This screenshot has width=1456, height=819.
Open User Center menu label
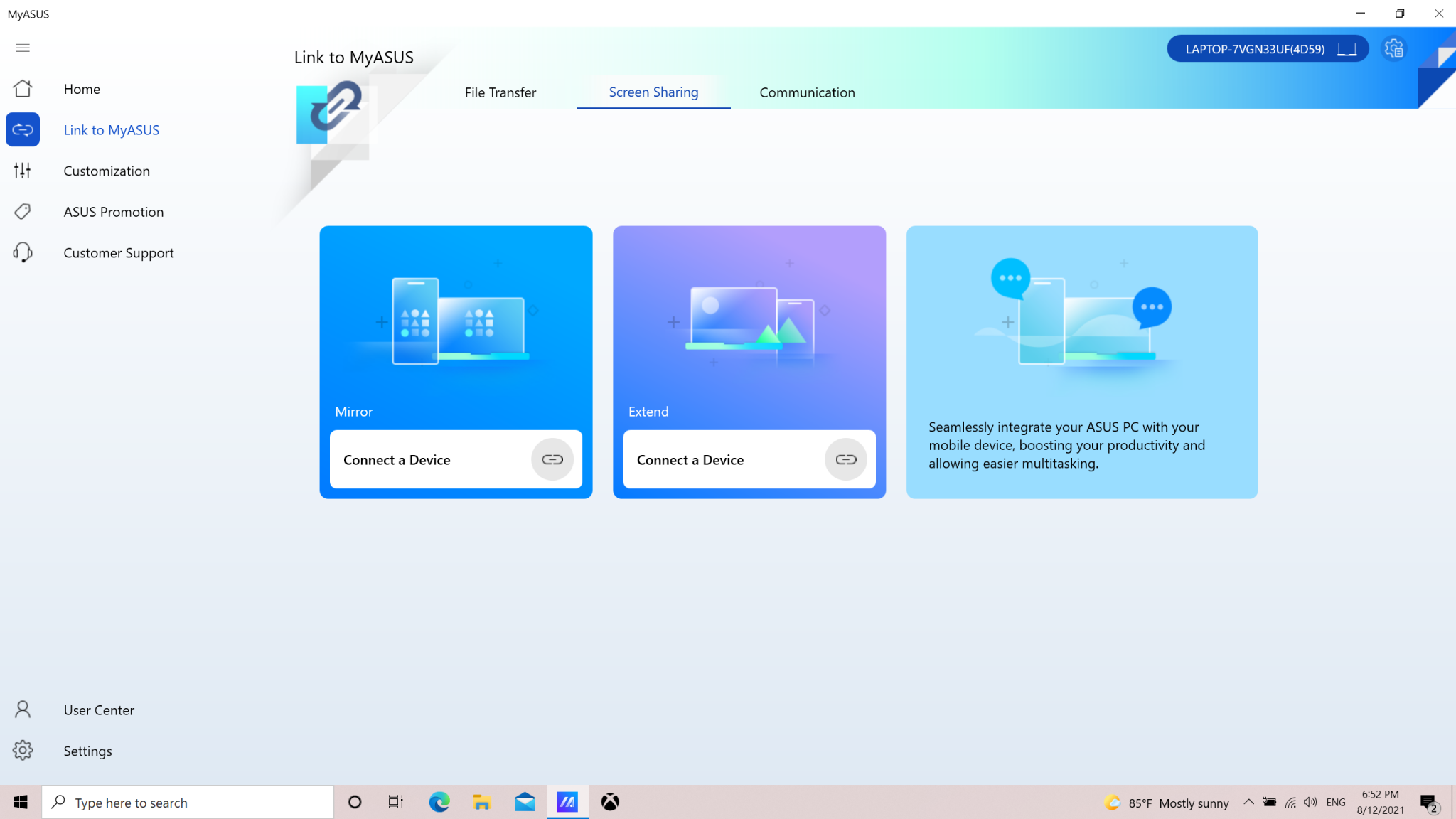coord(99,710)
